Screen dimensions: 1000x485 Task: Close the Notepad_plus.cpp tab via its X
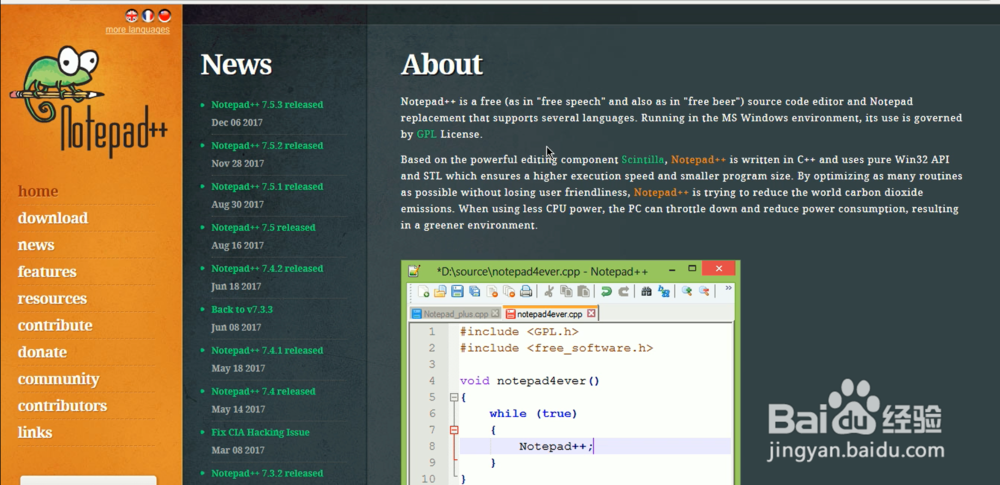click(495, 313)
